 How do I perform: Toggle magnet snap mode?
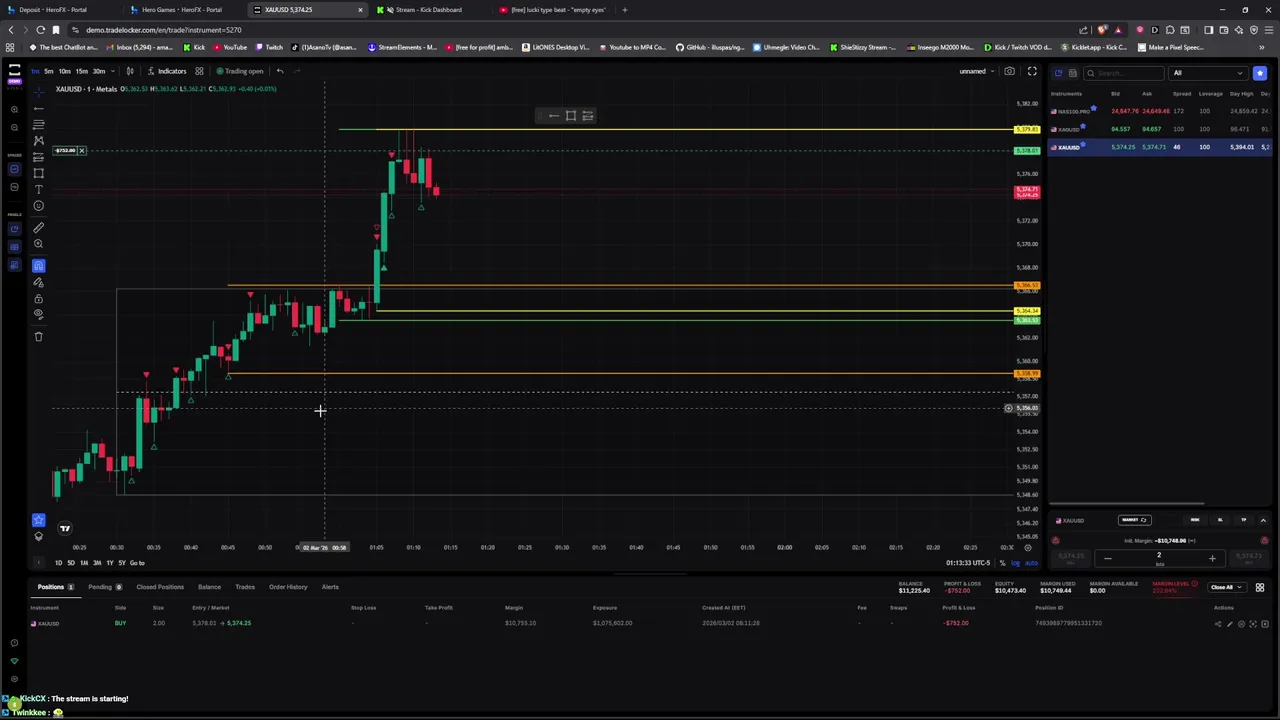pos(38,265)
